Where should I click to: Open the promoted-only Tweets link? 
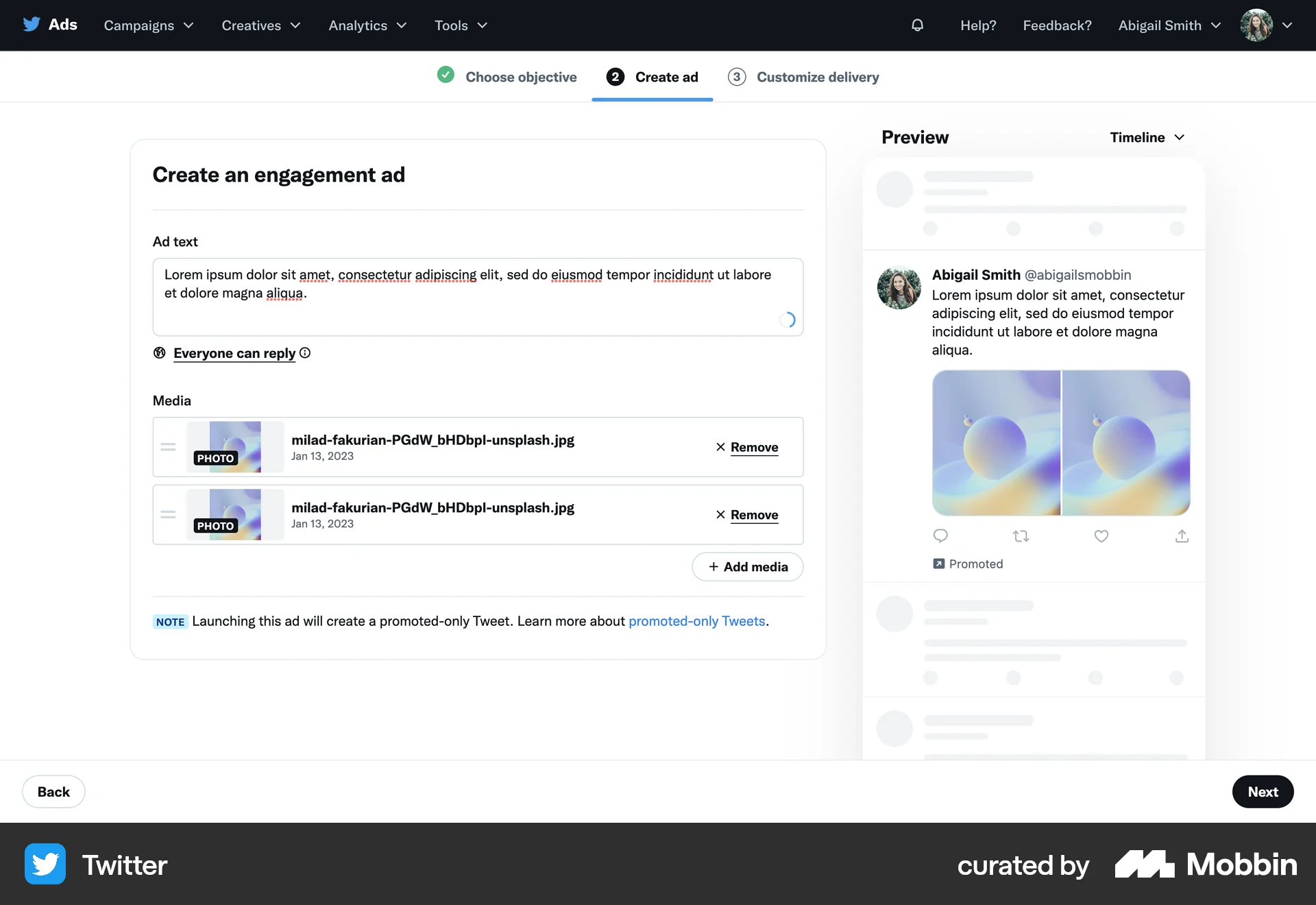click(696, 621)
